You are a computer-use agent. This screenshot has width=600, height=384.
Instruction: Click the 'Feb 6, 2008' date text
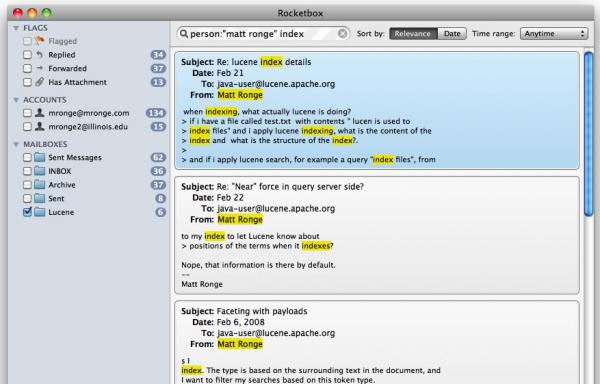[x=241, y=322]
